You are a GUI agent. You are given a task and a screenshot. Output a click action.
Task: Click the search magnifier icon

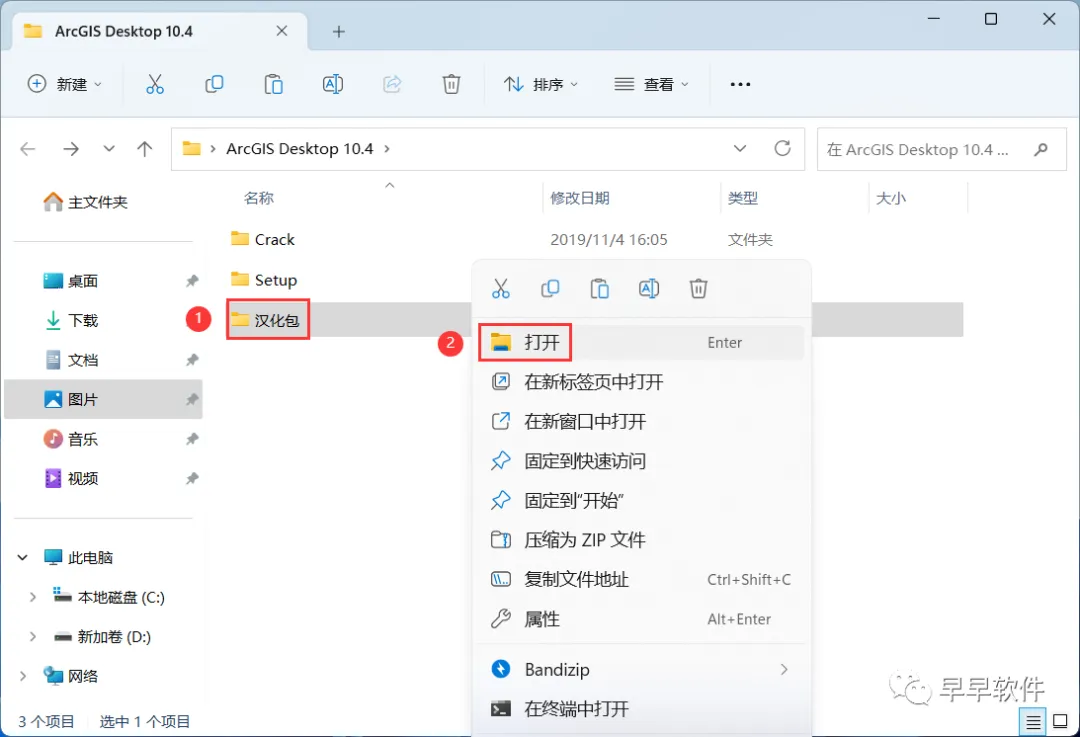[1041, 149]
